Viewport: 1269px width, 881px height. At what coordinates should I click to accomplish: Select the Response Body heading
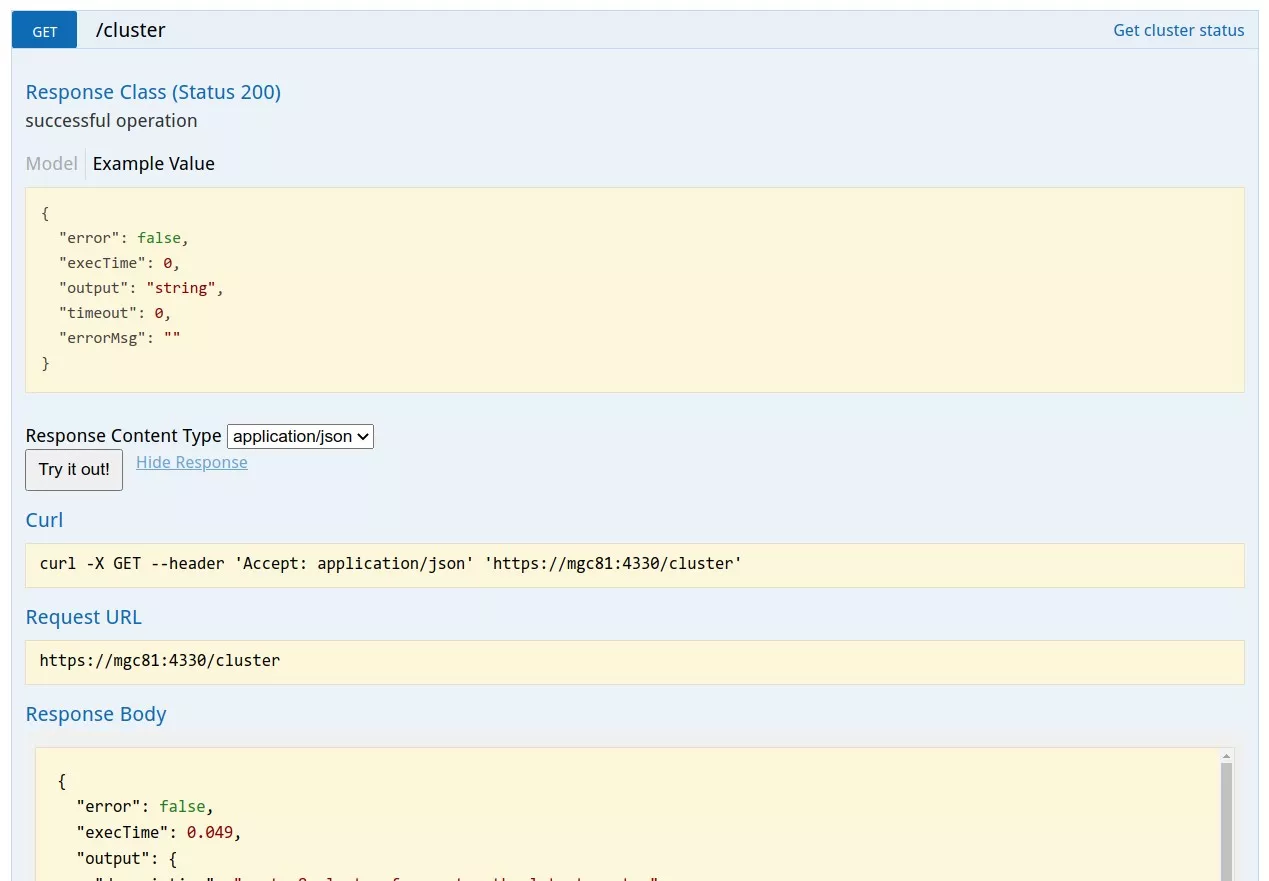pyautogui.click(x=96, y=714)
